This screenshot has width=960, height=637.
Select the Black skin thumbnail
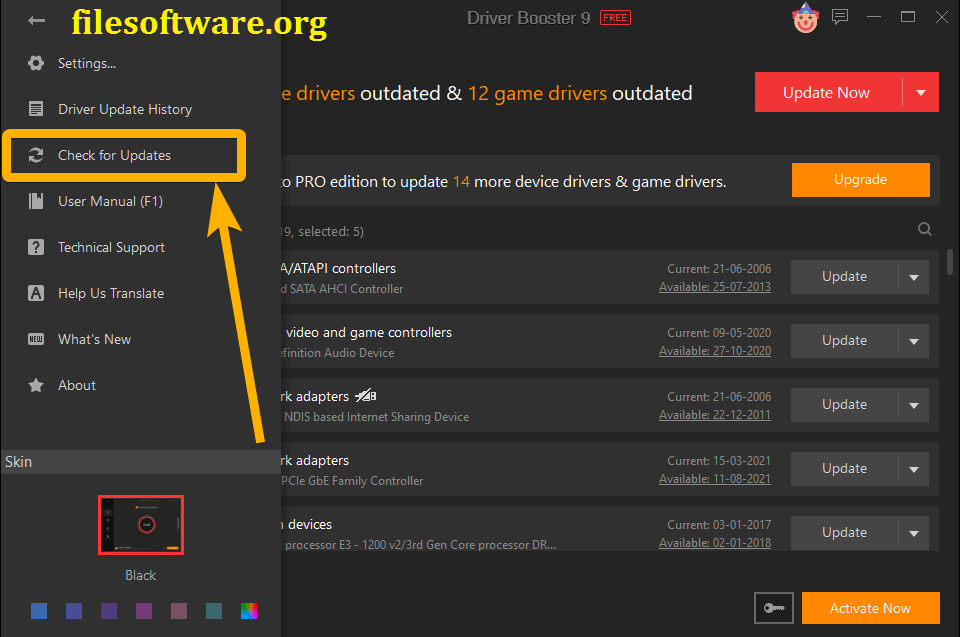(141, 525)
